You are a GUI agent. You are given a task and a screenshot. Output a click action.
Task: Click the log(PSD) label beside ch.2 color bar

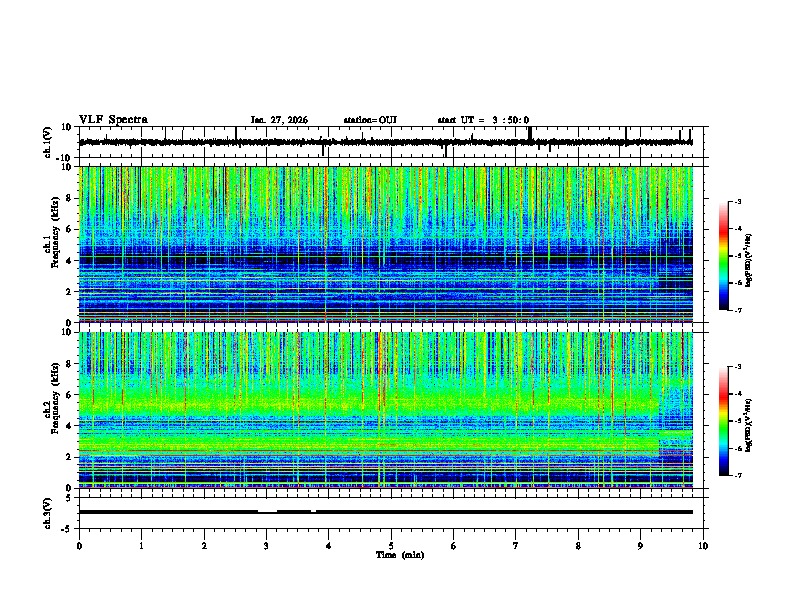(749, 426)
